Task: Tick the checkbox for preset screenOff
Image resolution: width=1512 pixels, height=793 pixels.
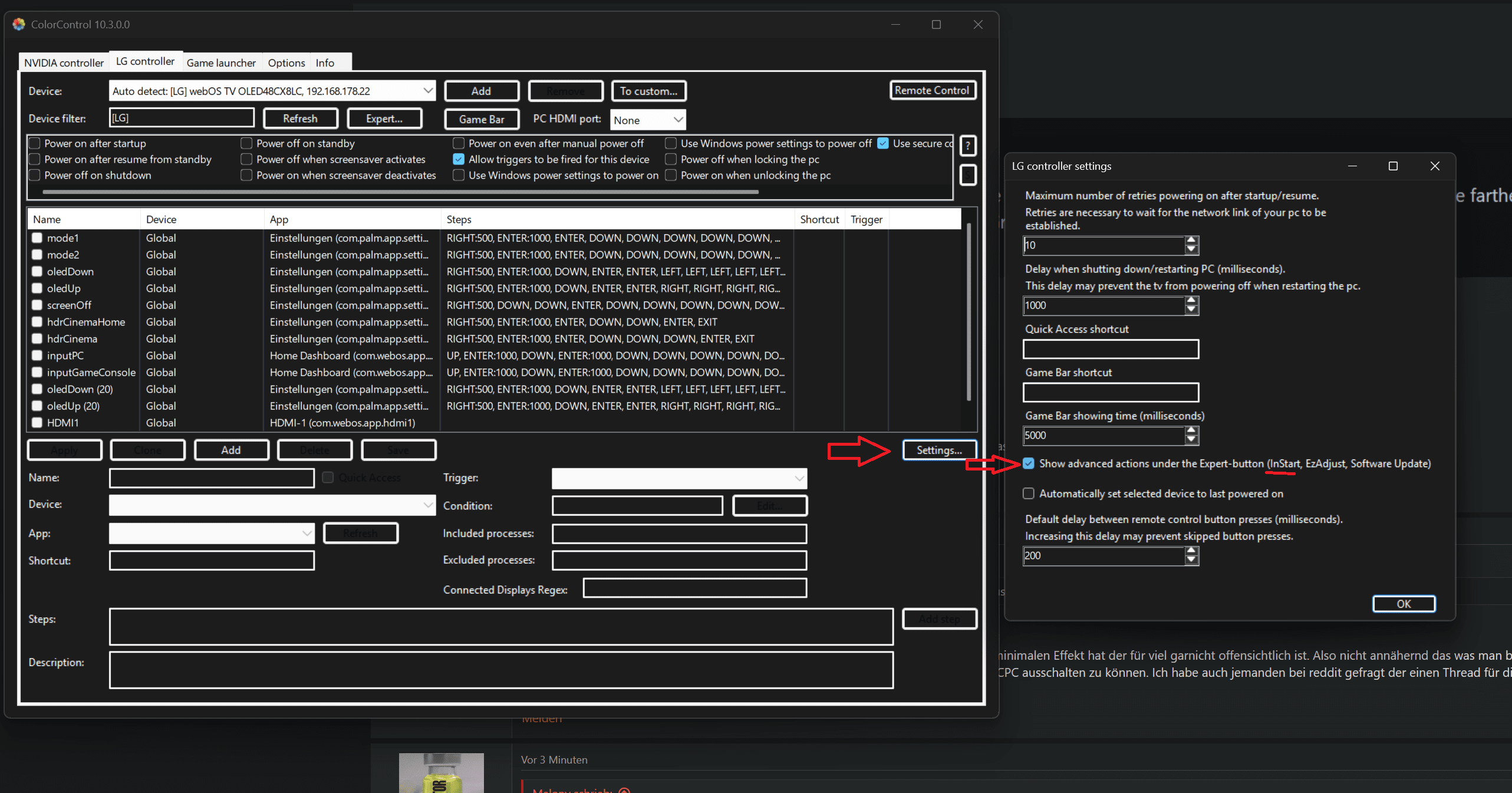Action: 37,305
